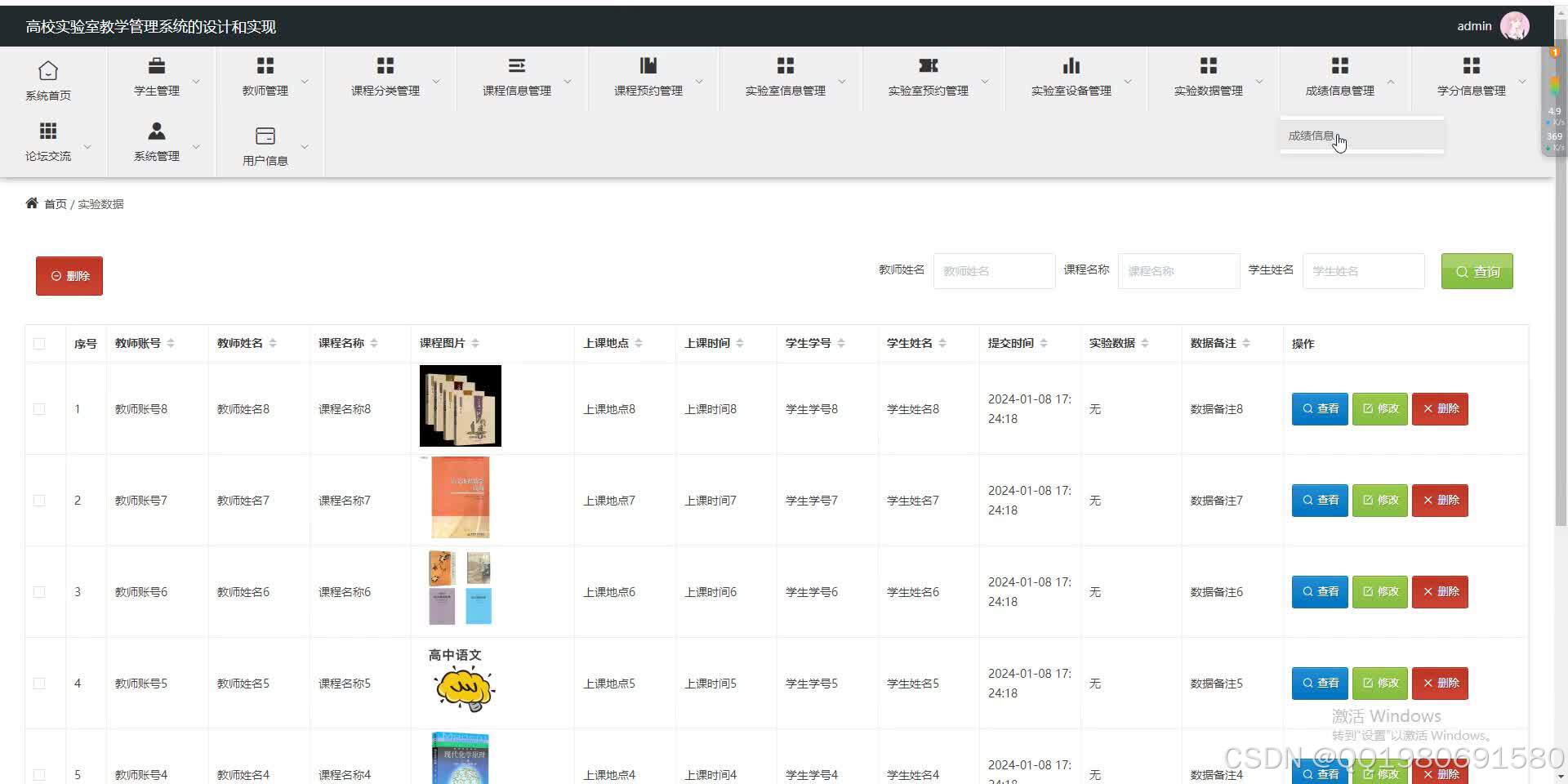Click the 课程预约管理 calendar icon
Viewport: 1568px width, 784px height.
(648, 65)
